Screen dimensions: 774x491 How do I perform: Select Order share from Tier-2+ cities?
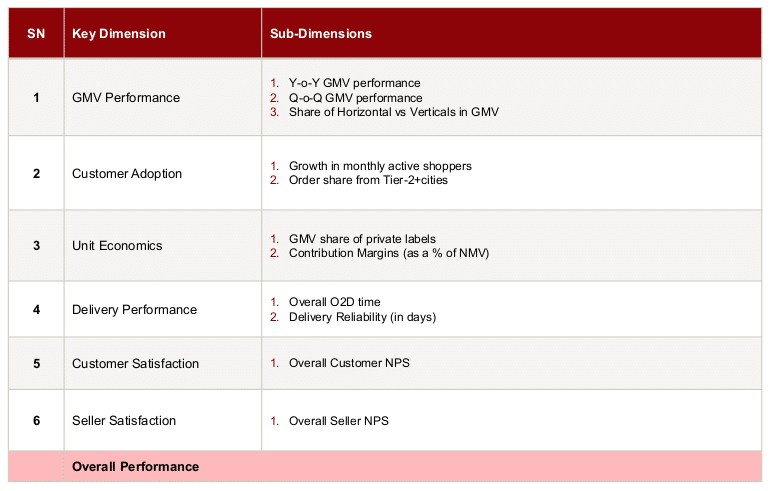pyautogui.click(x=368, y=180)
